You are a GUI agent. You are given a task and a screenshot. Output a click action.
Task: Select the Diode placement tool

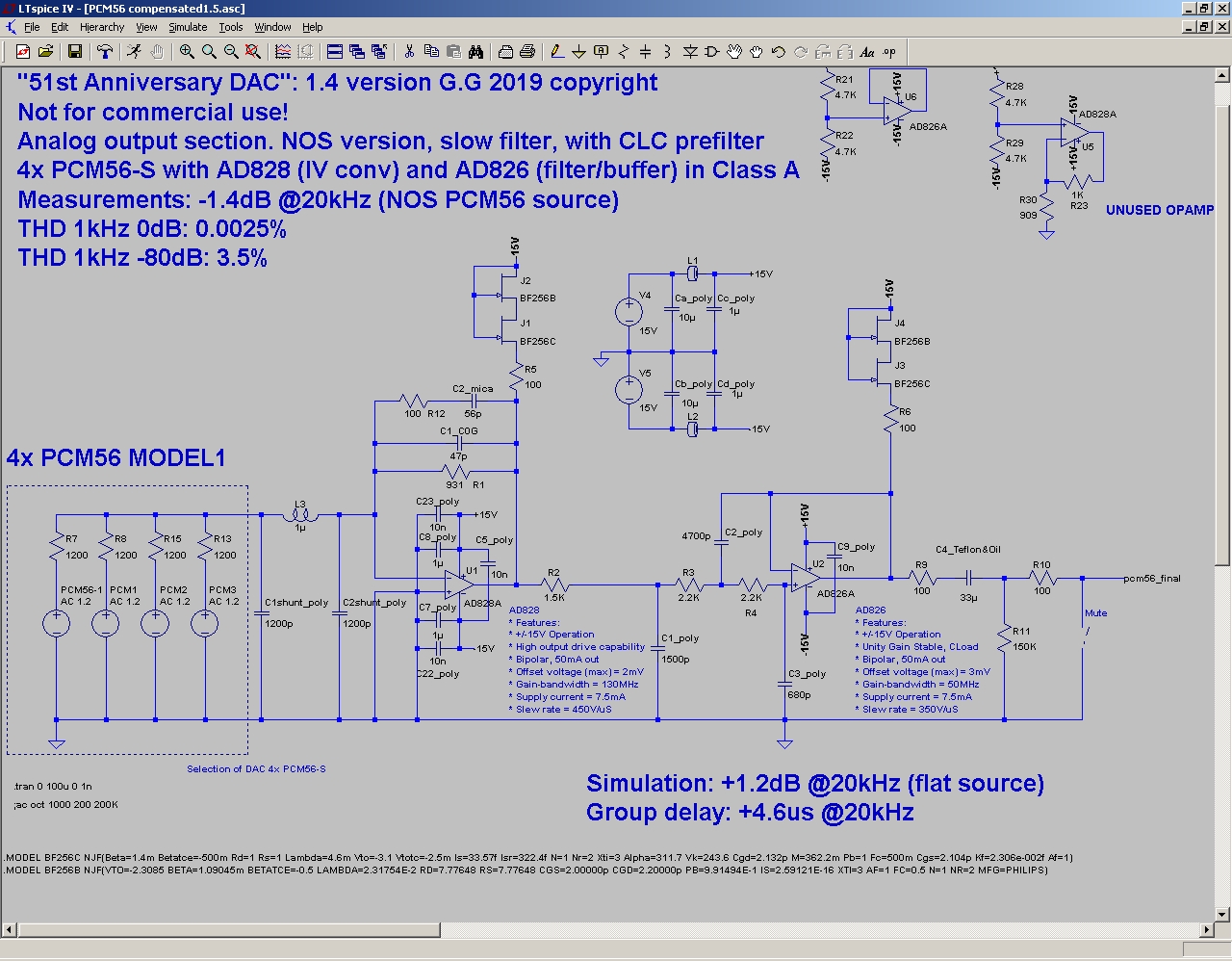690,51
